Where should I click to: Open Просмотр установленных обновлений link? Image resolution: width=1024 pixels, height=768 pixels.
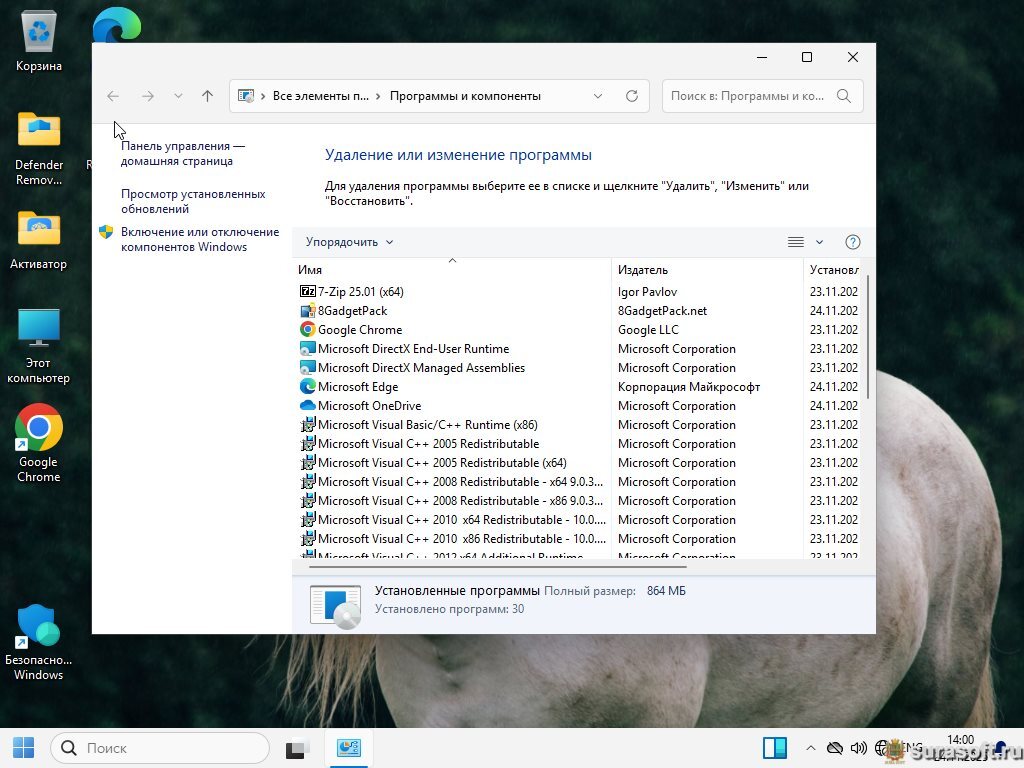click(193, 202)
